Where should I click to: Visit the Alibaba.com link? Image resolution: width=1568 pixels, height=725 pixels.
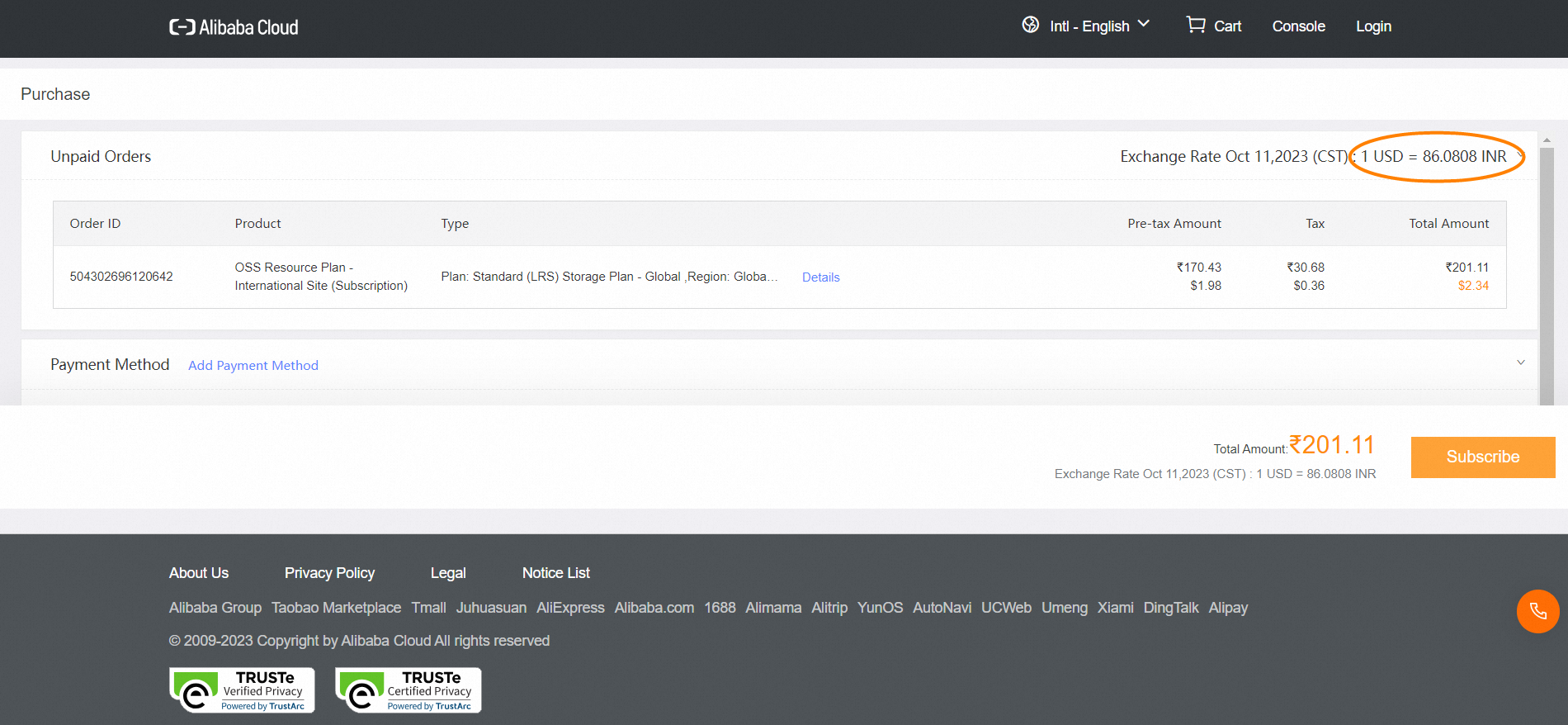tap(654, 608)
